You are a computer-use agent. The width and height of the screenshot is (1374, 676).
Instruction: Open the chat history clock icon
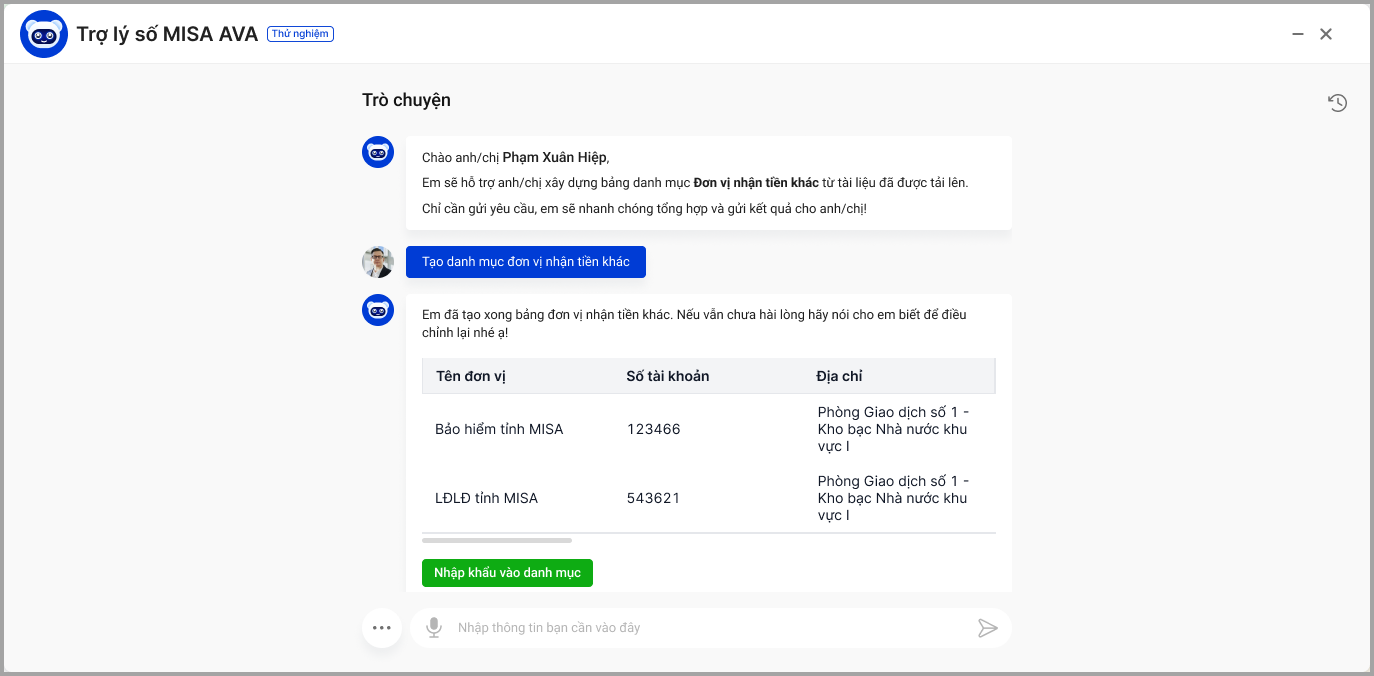coord(1337,102)
